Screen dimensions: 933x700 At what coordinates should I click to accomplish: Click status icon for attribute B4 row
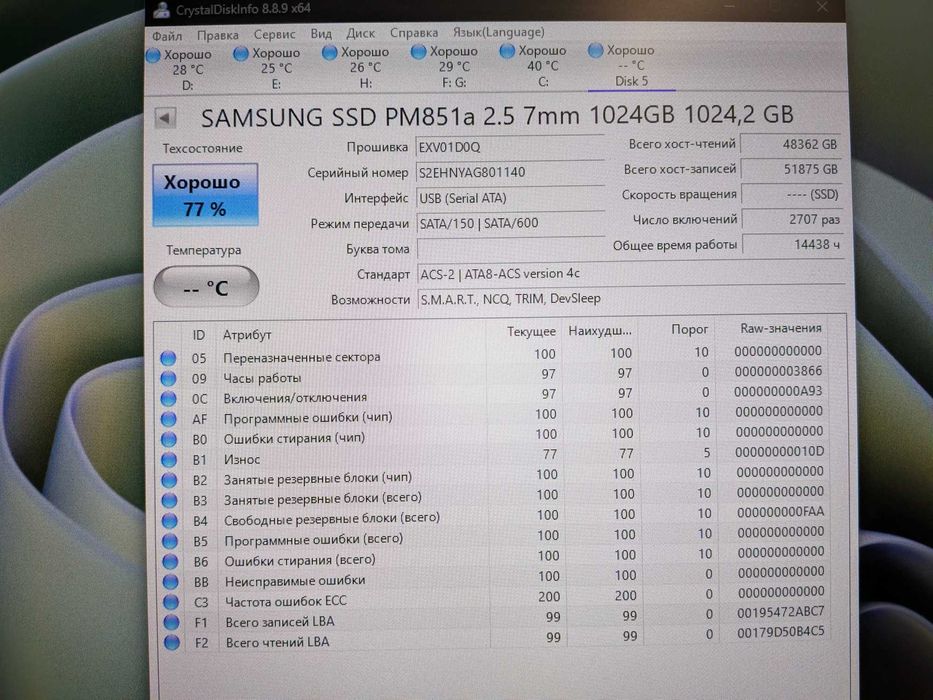(x=170, y=521)
